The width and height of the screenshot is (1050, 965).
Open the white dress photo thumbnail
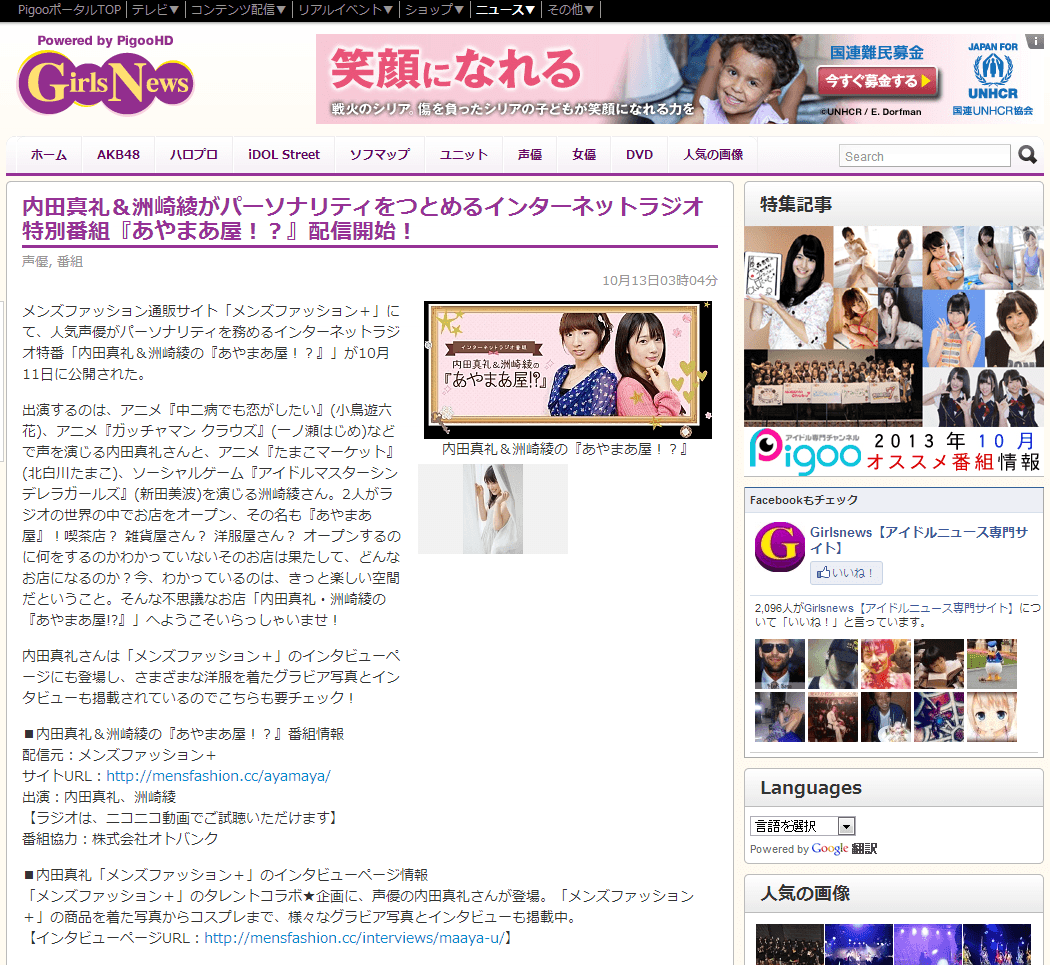(493, 509)
